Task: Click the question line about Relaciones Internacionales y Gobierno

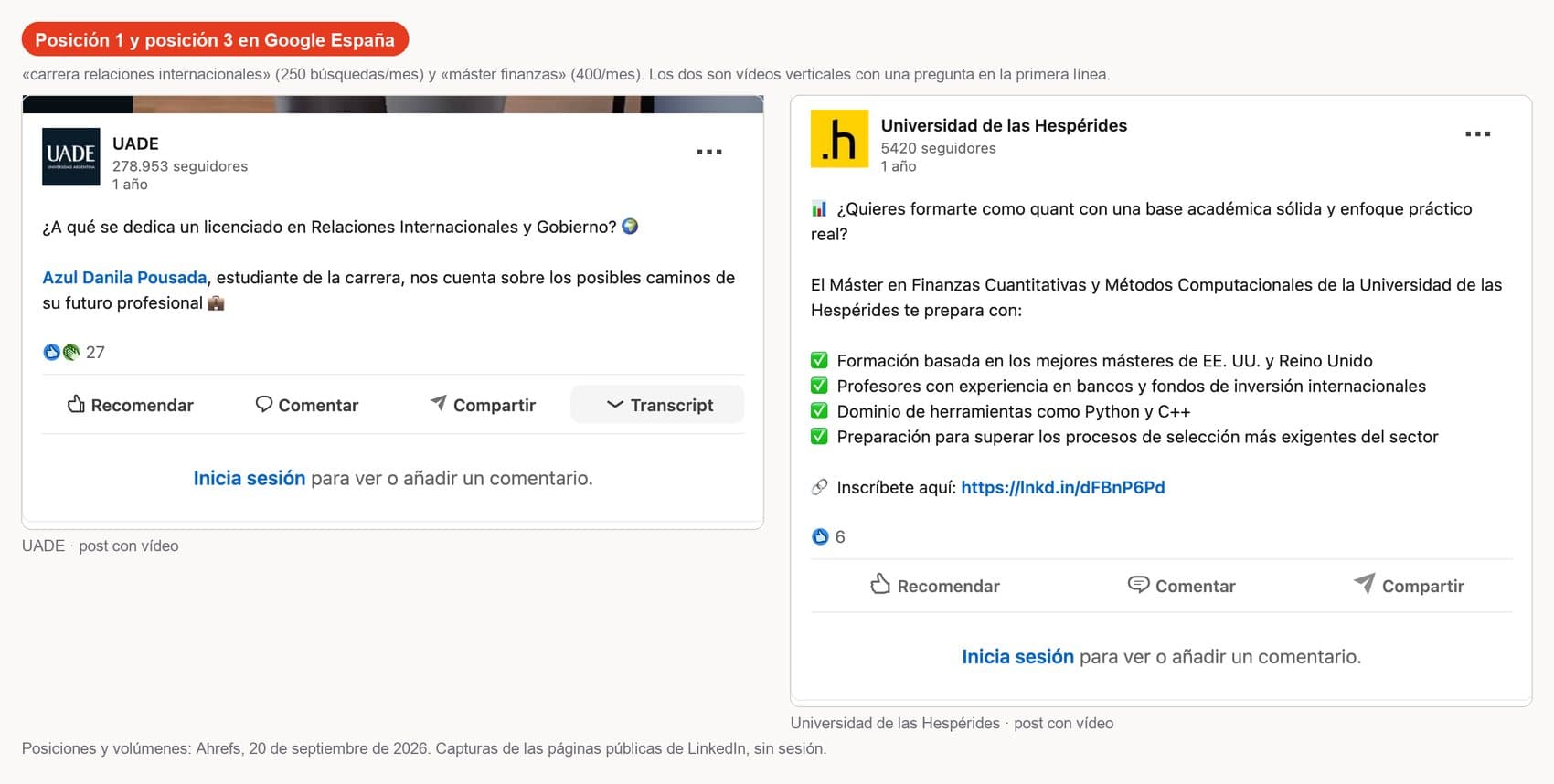Action: click(340, 227)
